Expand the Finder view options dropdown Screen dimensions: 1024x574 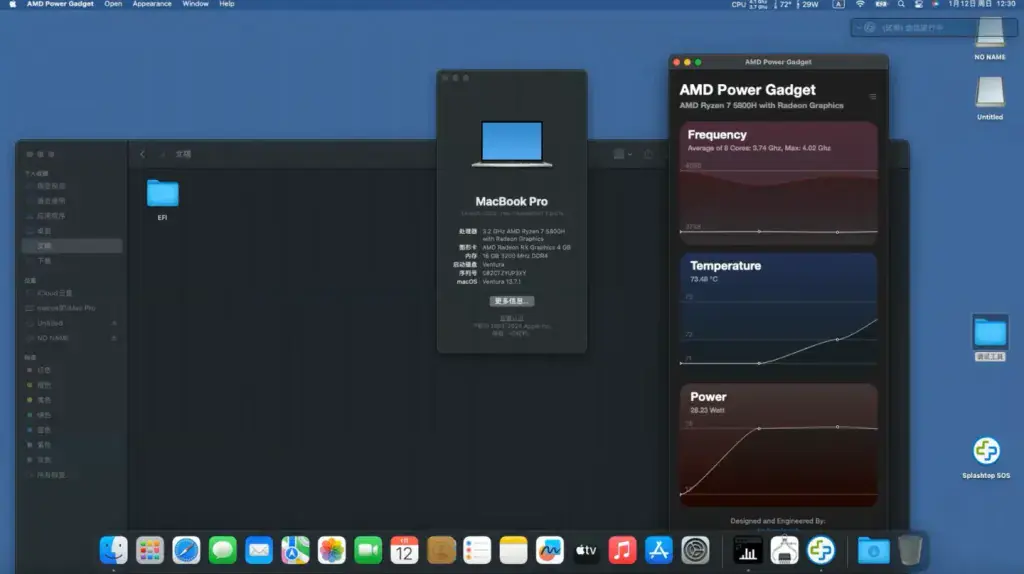click(622, 154)
